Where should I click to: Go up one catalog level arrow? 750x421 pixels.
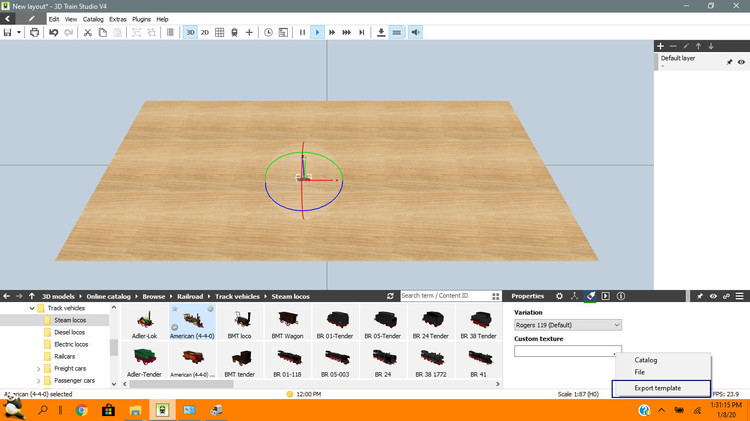(32, 296)
